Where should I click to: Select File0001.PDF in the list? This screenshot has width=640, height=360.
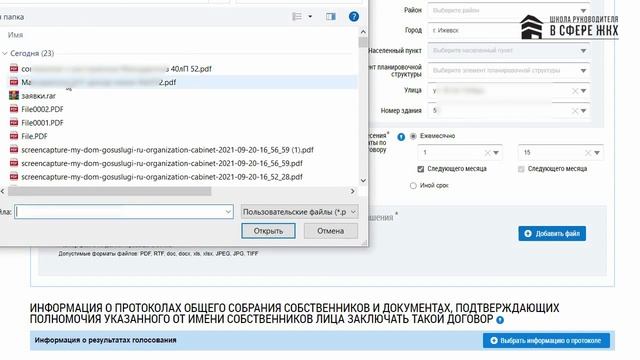[42, 123]
